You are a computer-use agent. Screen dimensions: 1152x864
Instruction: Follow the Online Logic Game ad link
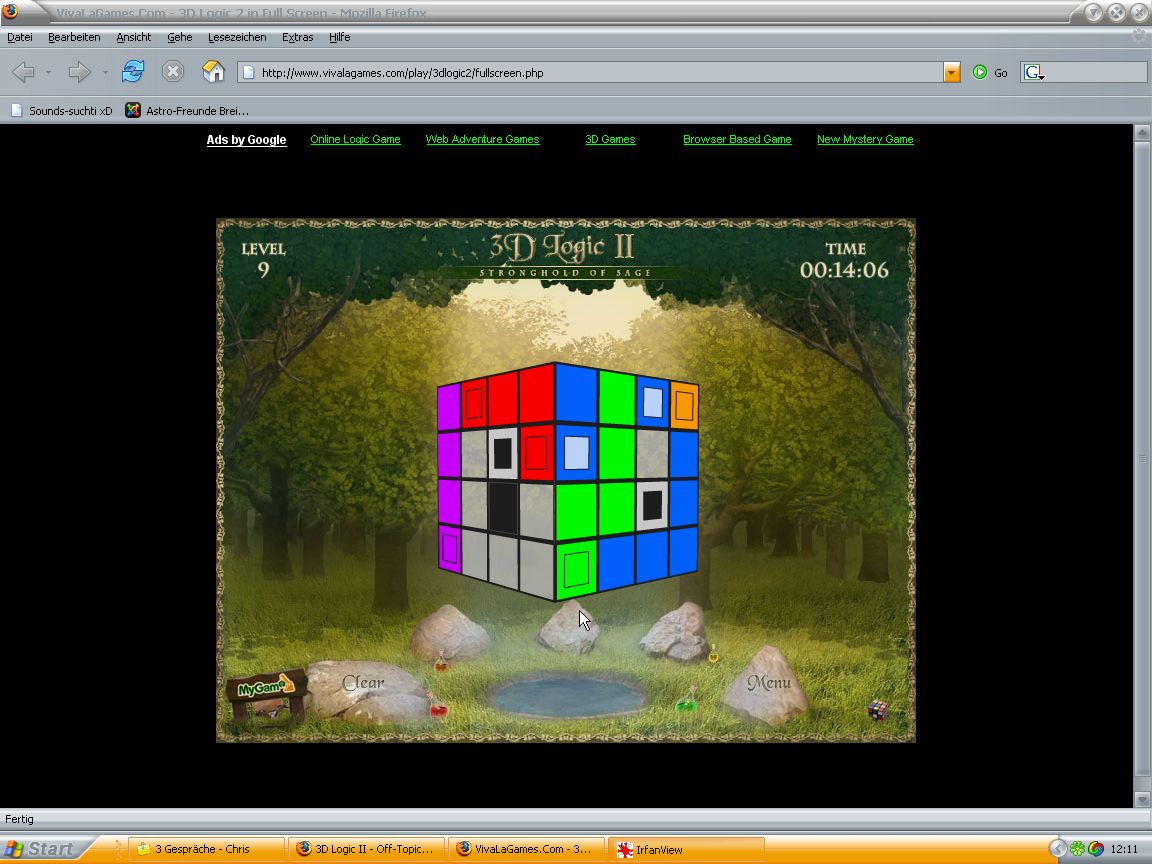[x=355, y=140]
